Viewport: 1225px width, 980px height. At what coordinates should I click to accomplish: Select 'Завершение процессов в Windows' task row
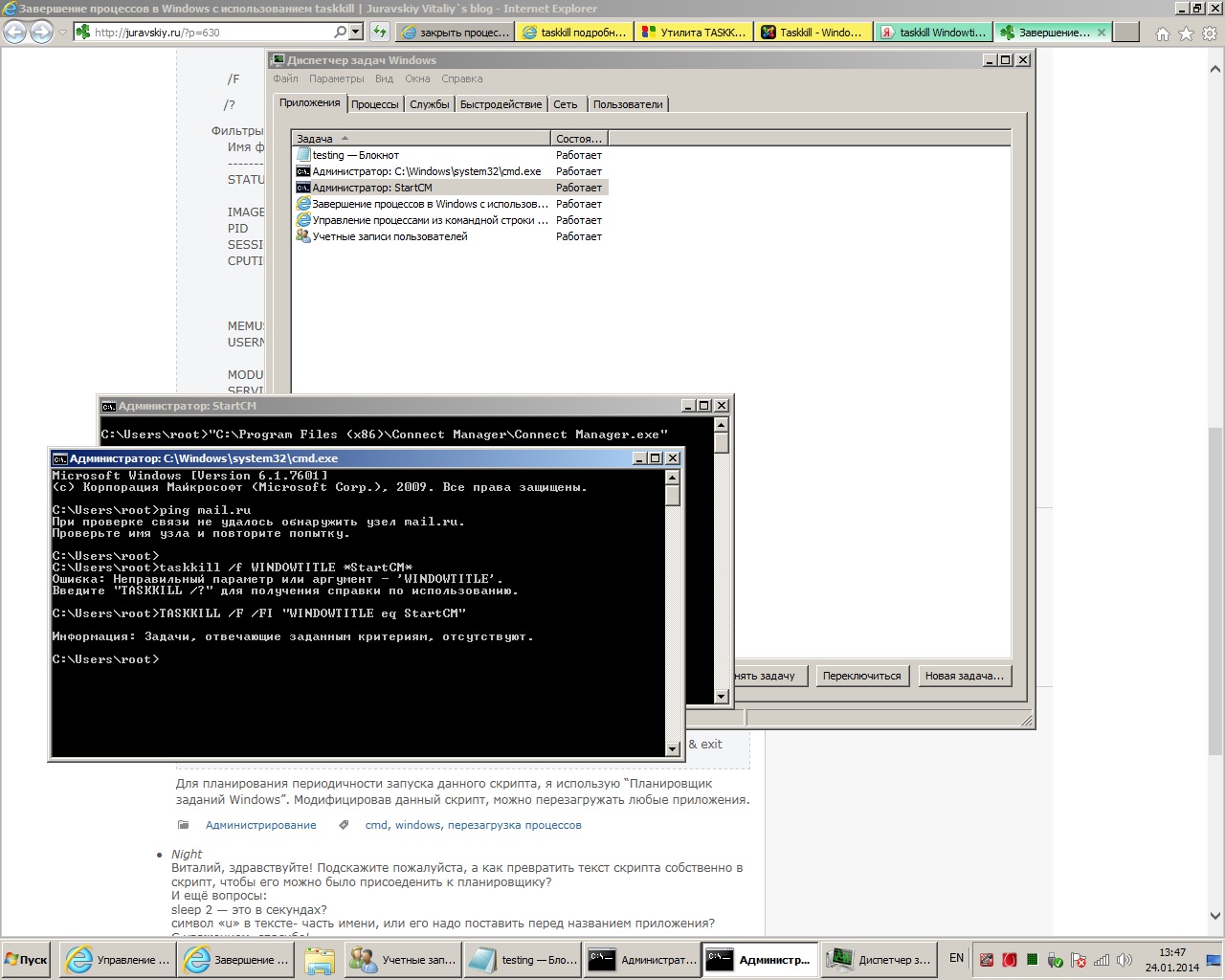pyautogui.click(x=450, y=204)
